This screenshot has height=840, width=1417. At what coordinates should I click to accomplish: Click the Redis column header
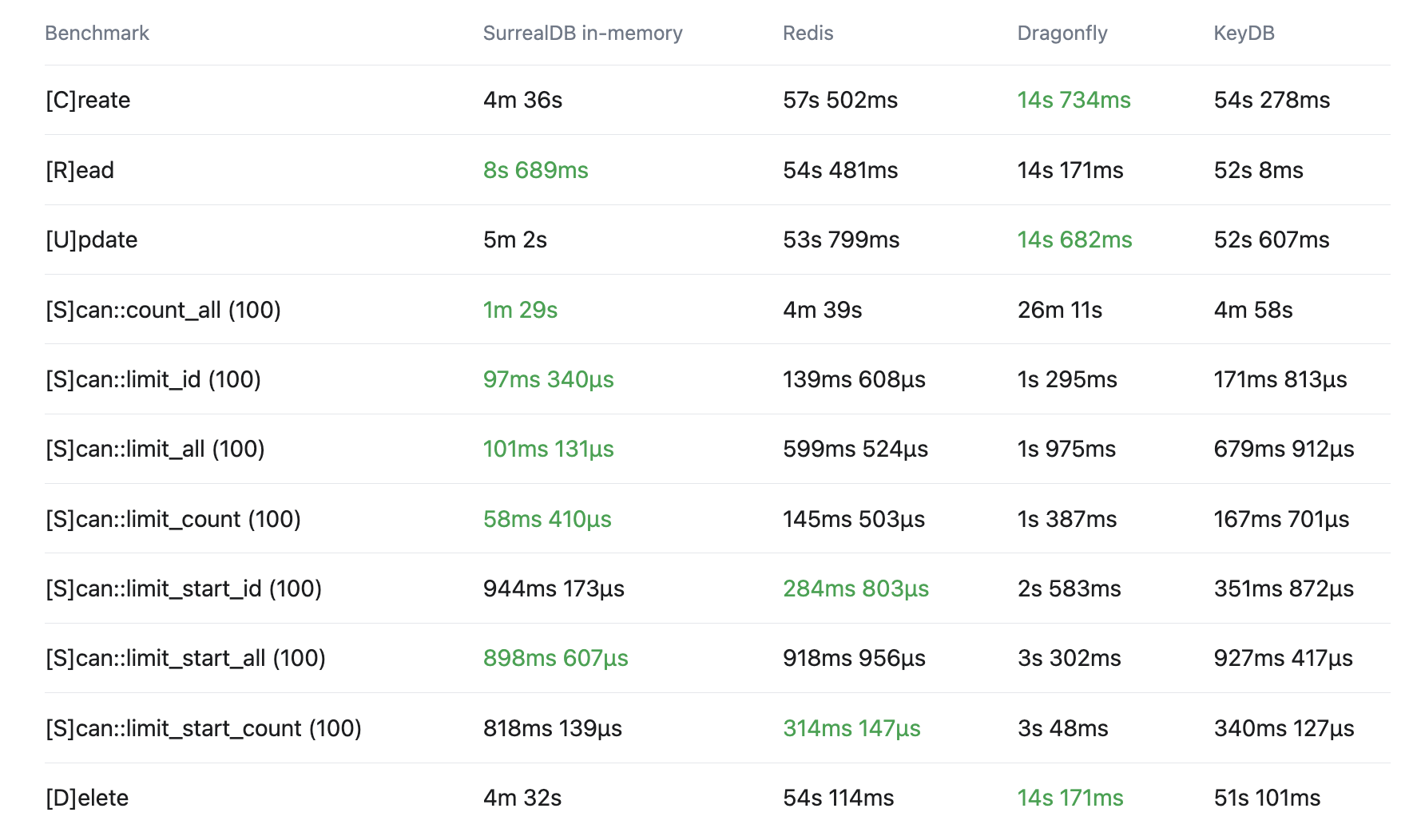click(x=808, y=33)
